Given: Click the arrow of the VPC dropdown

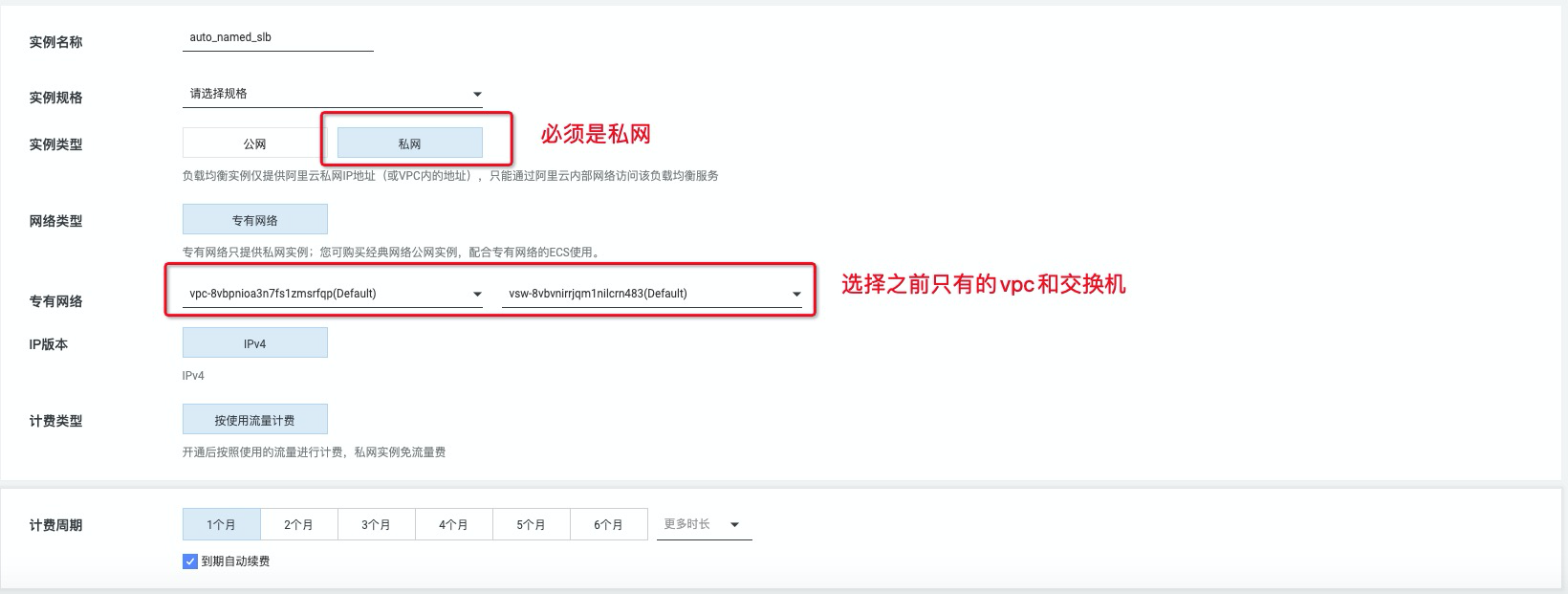Looking at the screenshot, I should click(477, 294).
